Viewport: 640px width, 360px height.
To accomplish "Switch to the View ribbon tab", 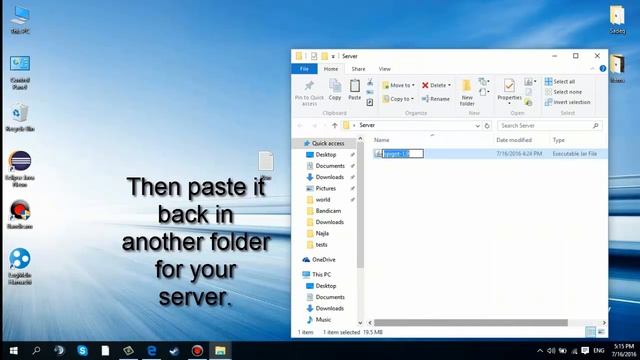I will (384, 69).
